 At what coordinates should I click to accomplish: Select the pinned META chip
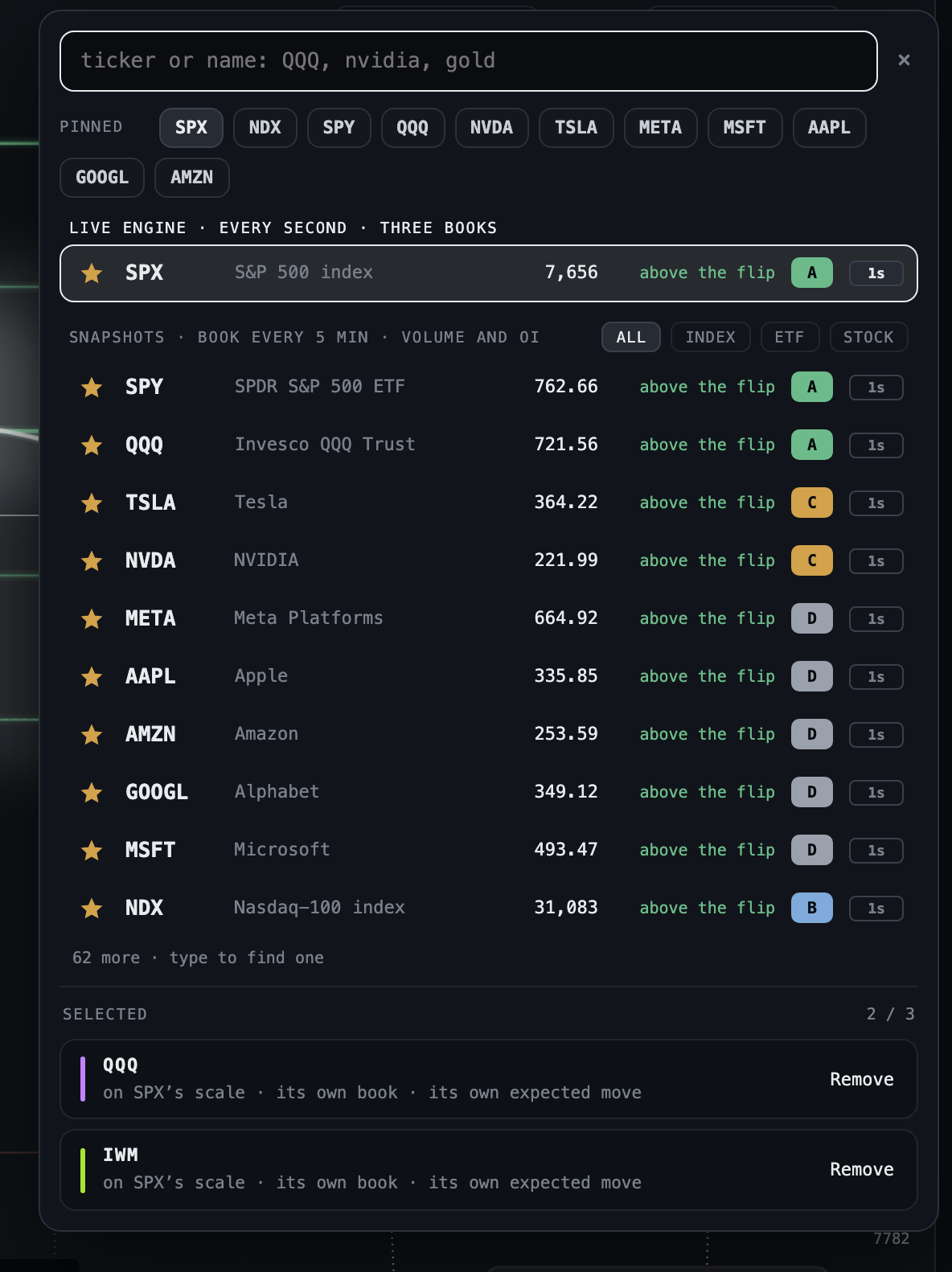[x=660, y=128]
